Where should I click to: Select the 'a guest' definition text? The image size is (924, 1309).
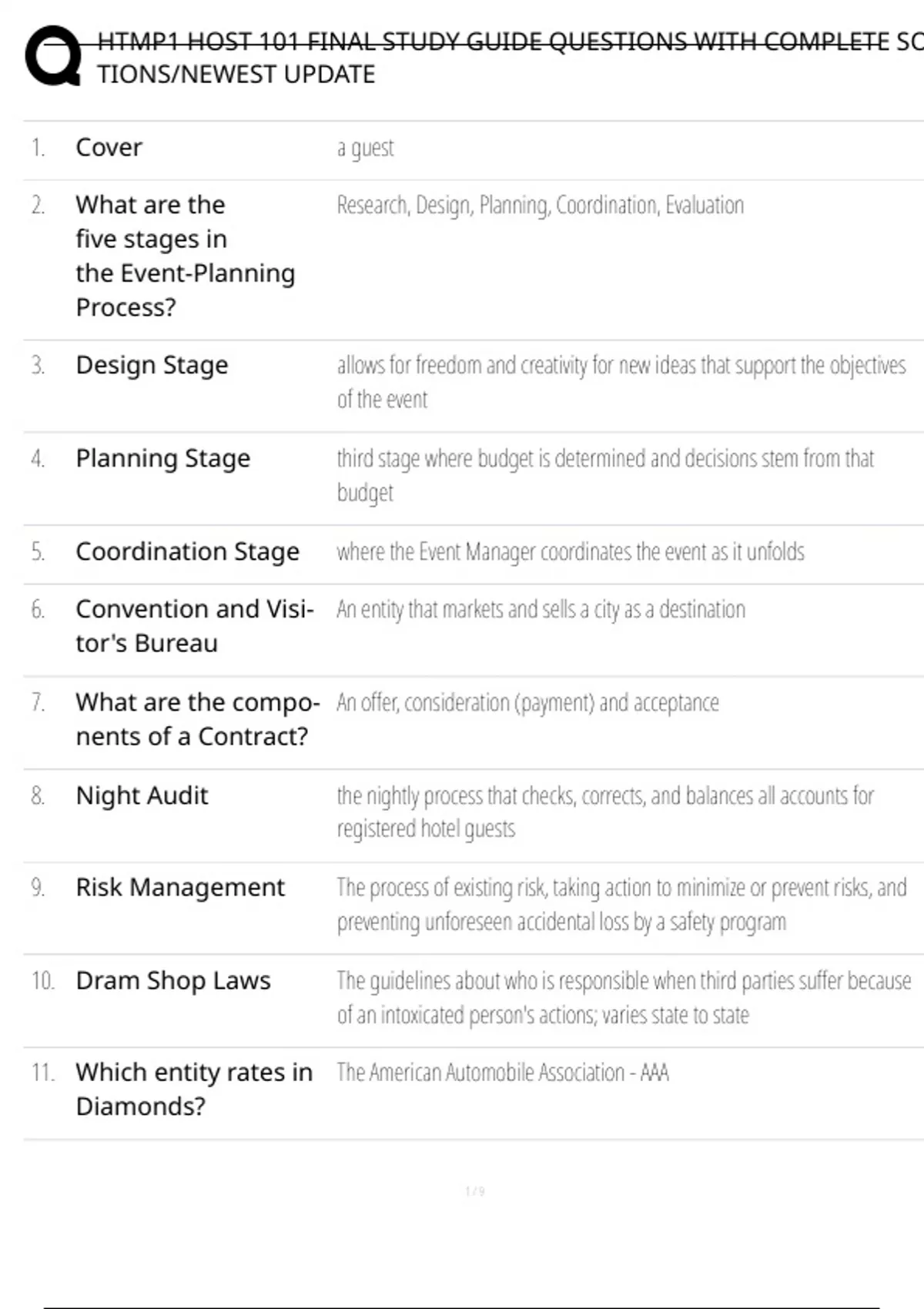coord(365,148)
